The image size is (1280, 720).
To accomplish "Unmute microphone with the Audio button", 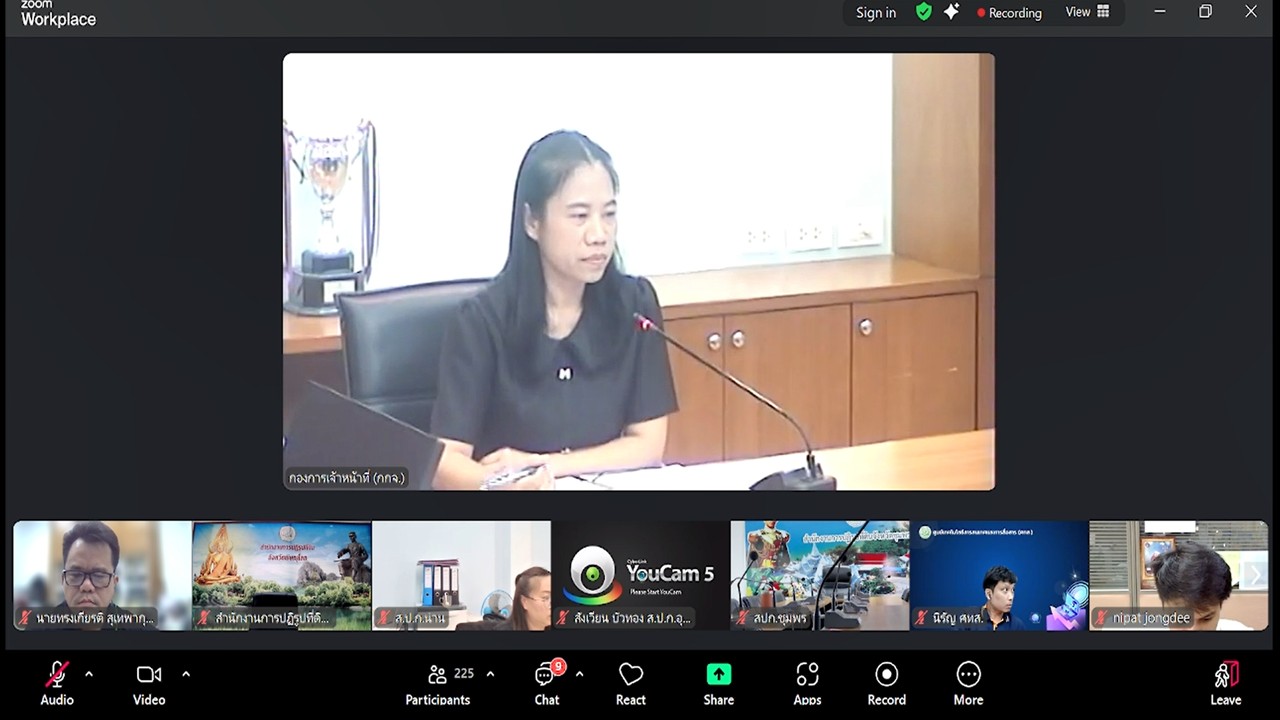I will tap(57, 683).
